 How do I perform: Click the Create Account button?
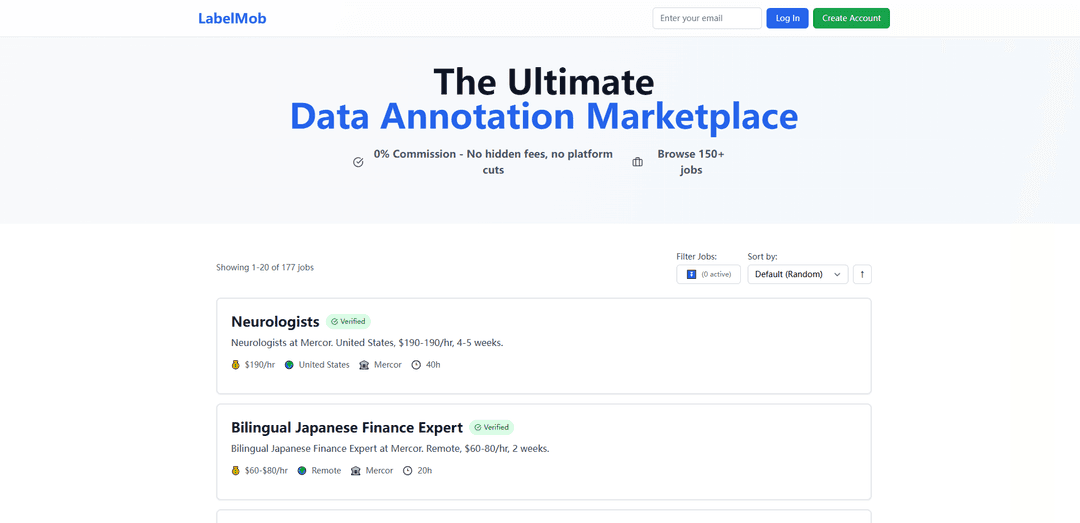pyautogui.click(x=850, y=18)
